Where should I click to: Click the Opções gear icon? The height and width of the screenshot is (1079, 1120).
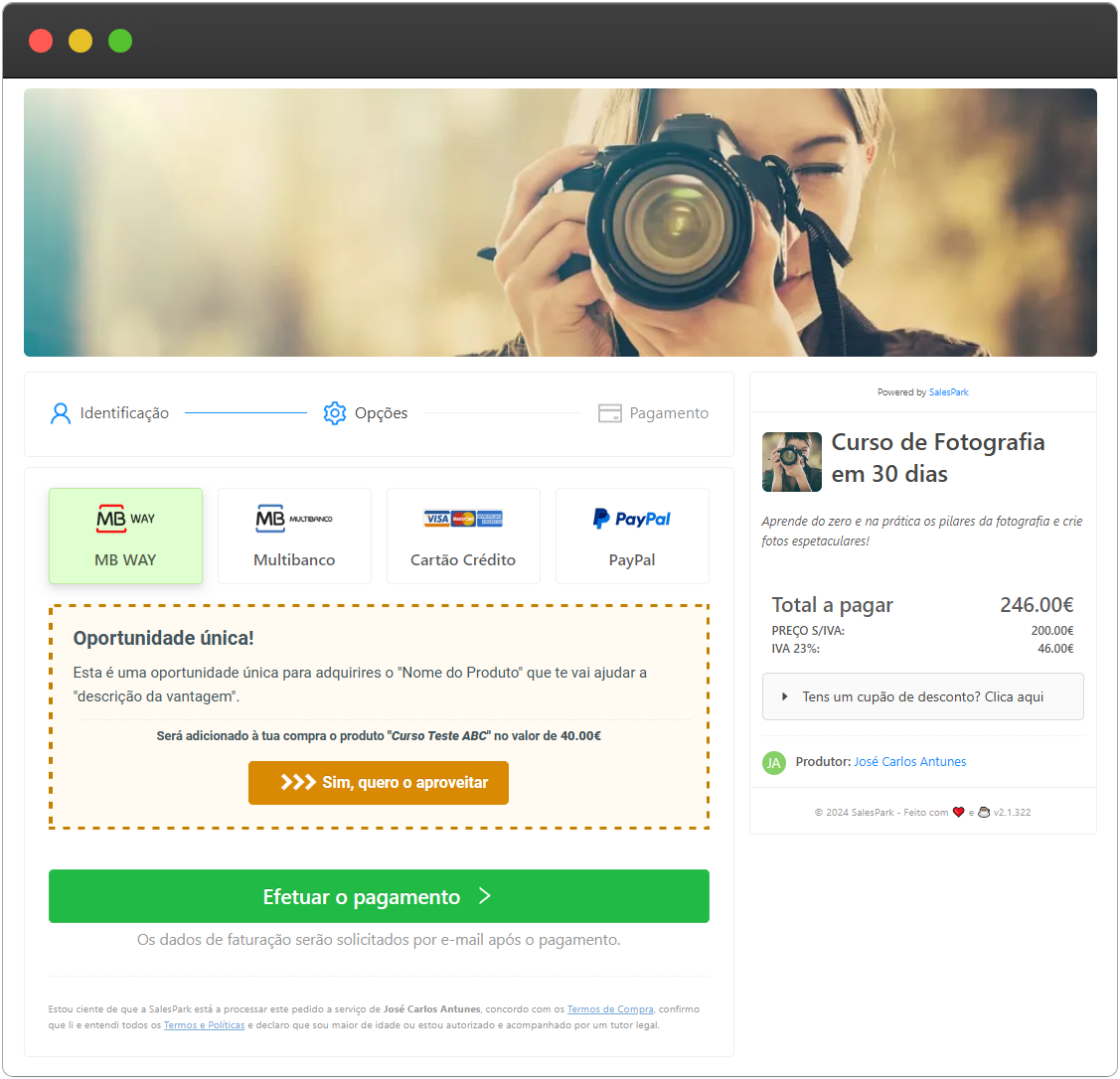[335, 413]
